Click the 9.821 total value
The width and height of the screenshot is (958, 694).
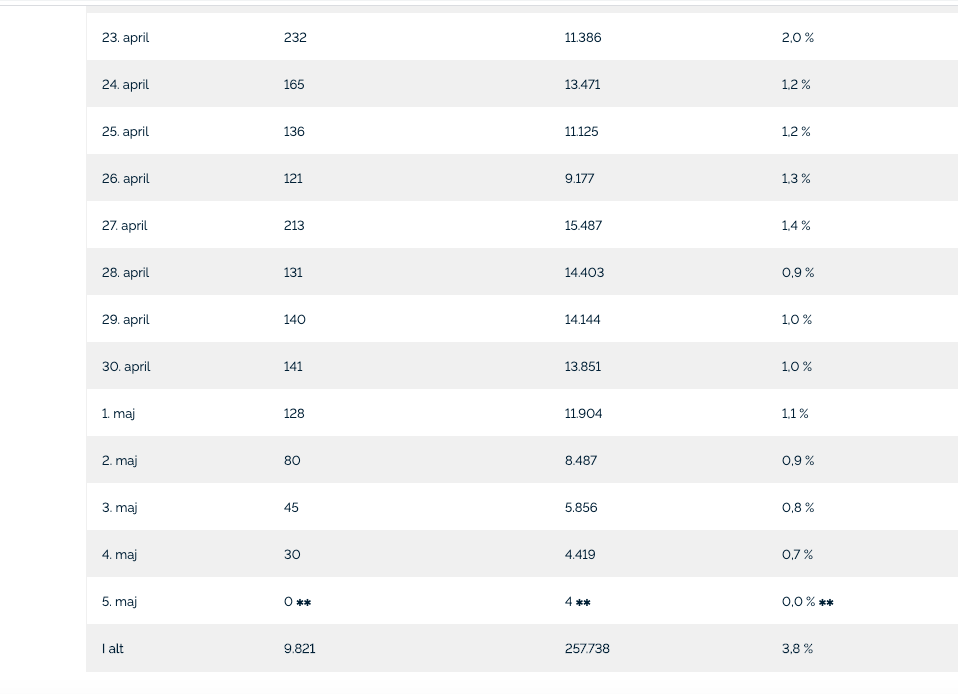coord(299,649)
